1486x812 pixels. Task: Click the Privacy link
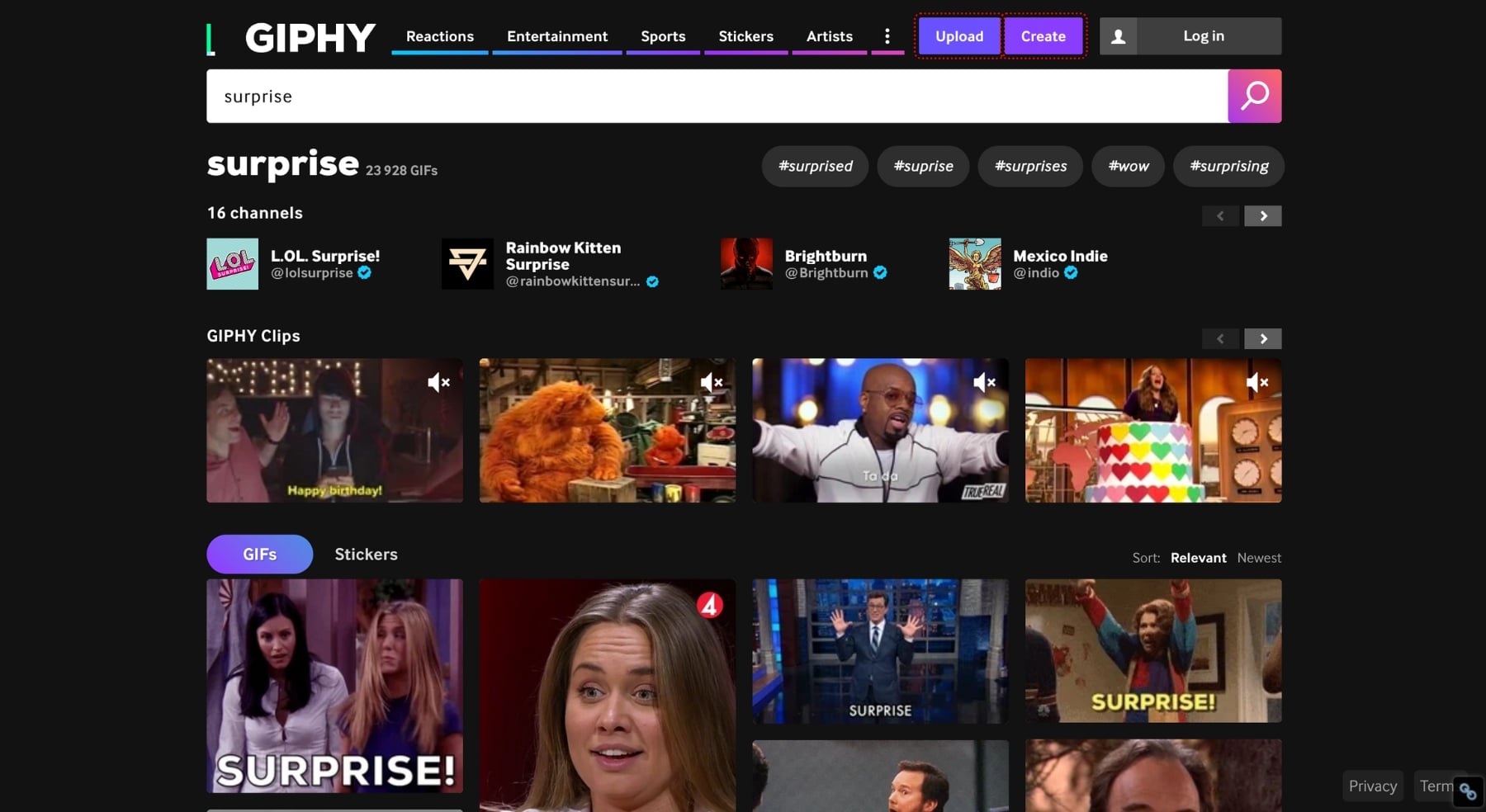click(x=1373, y=786)
